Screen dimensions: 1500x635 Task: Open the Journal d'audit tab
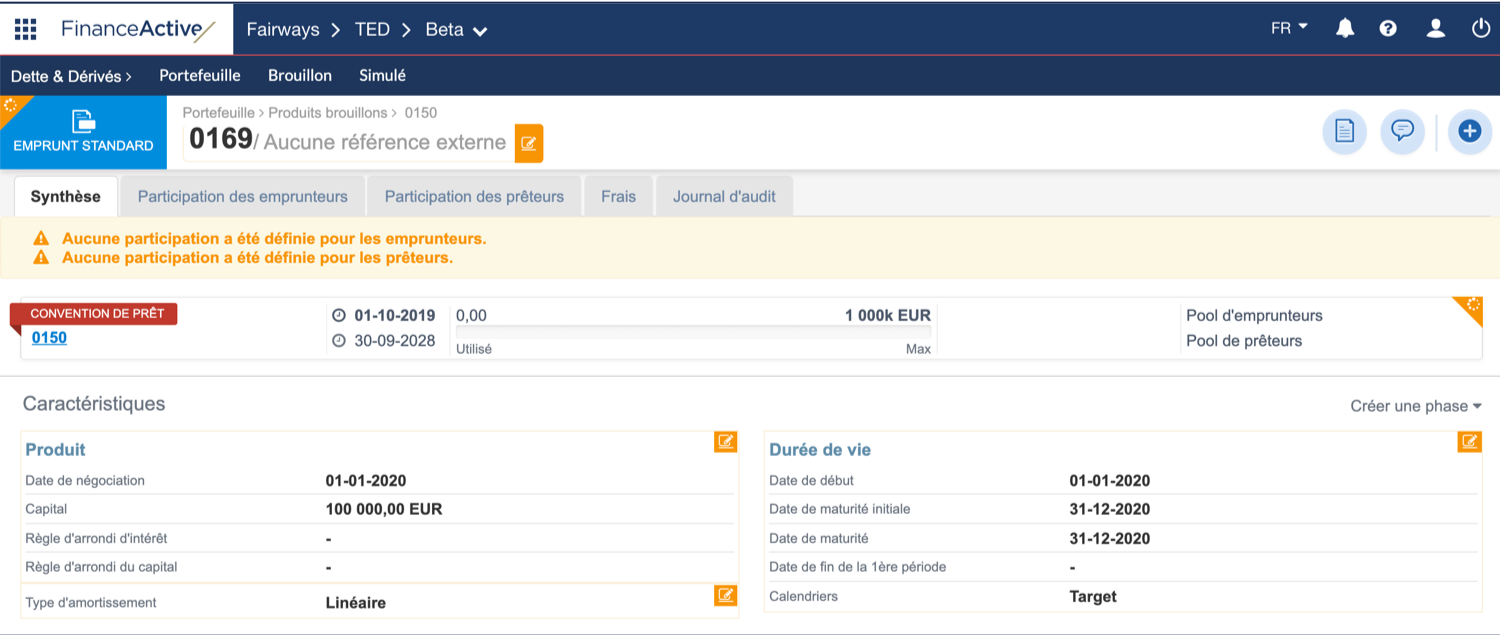coord(723,195)
